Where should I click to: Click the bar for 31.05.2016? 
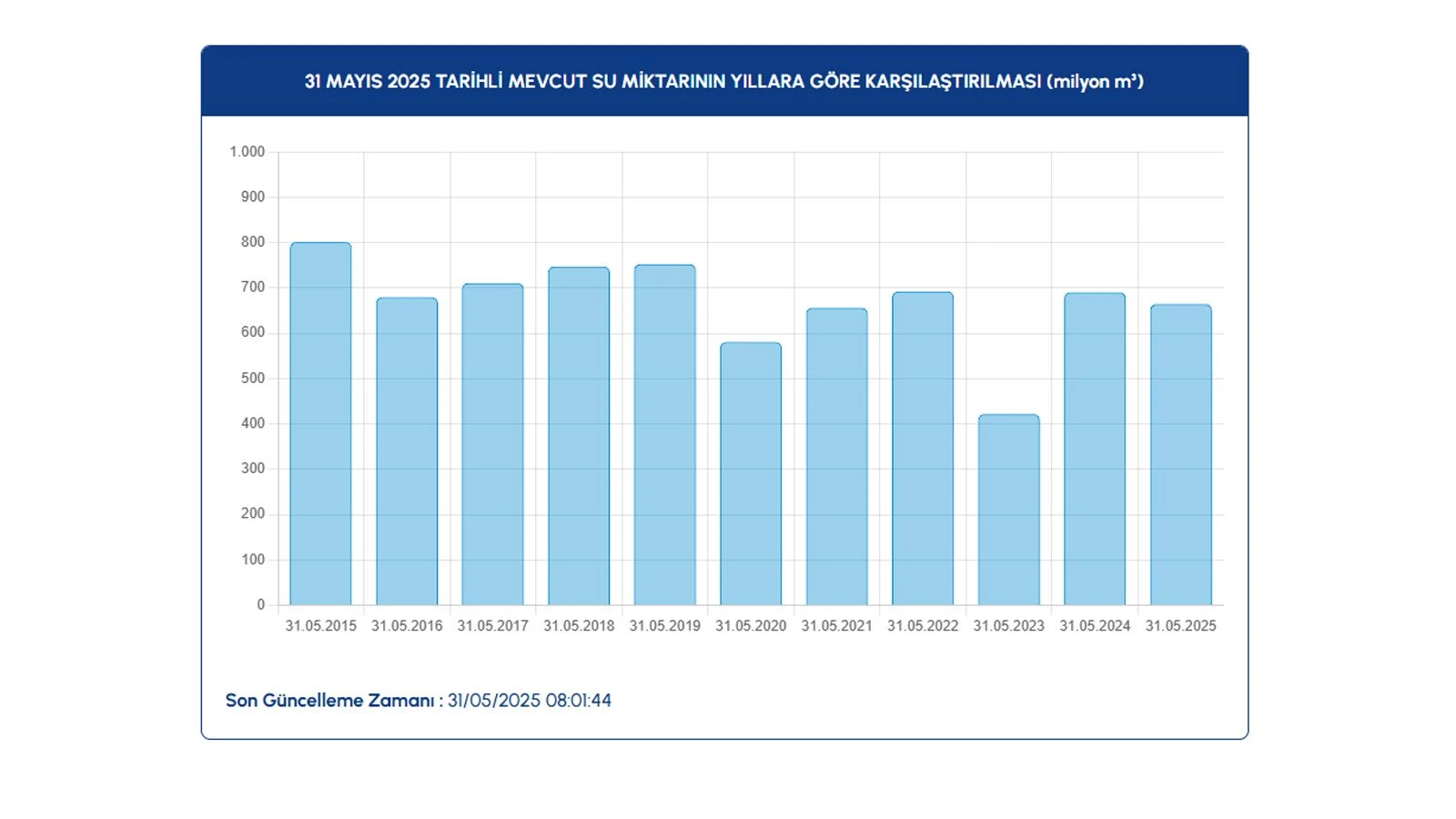point(407,451)
